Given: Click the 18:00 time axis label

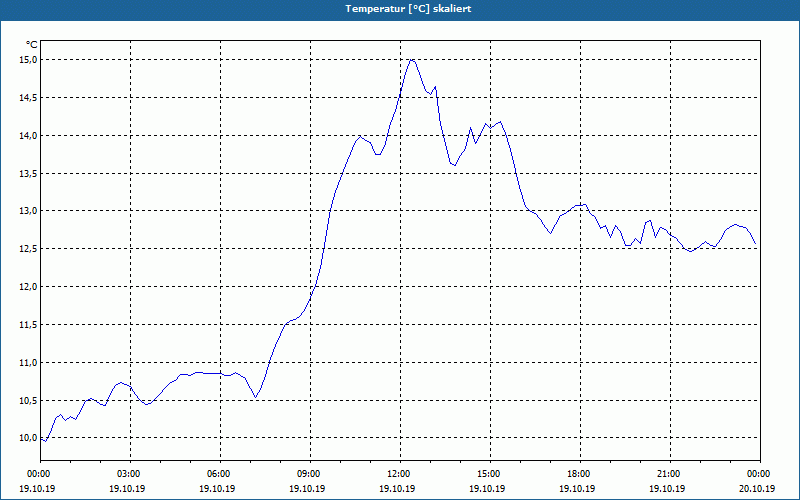Looking at the screenshot, I should point(580,474).
